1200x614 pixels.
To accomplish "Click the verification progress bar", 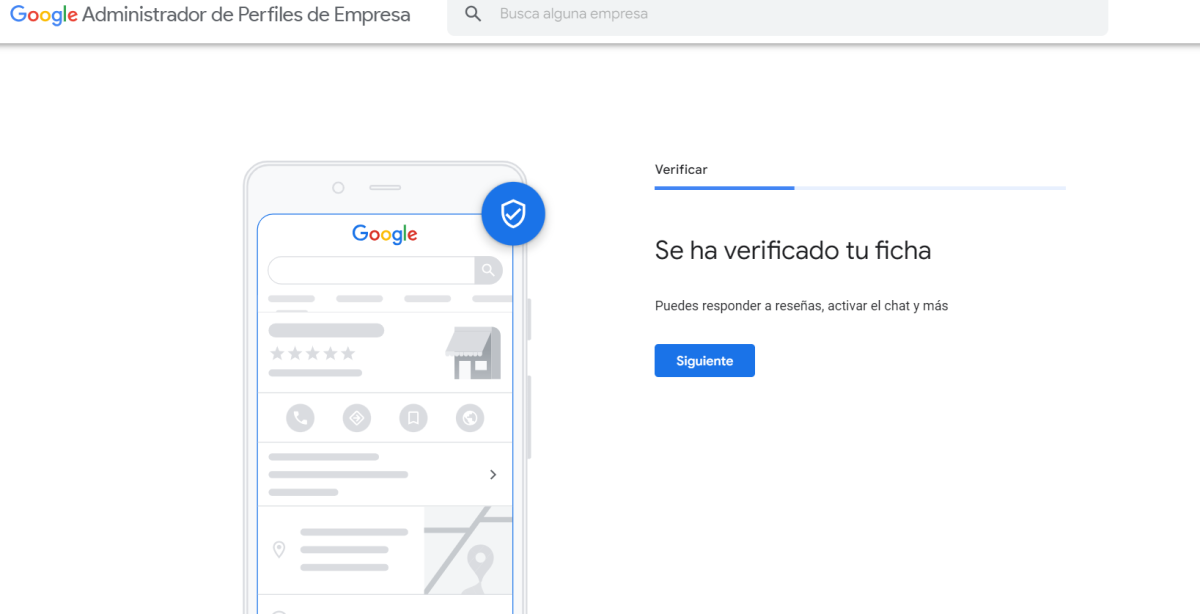I will click(x=860, y=188).
